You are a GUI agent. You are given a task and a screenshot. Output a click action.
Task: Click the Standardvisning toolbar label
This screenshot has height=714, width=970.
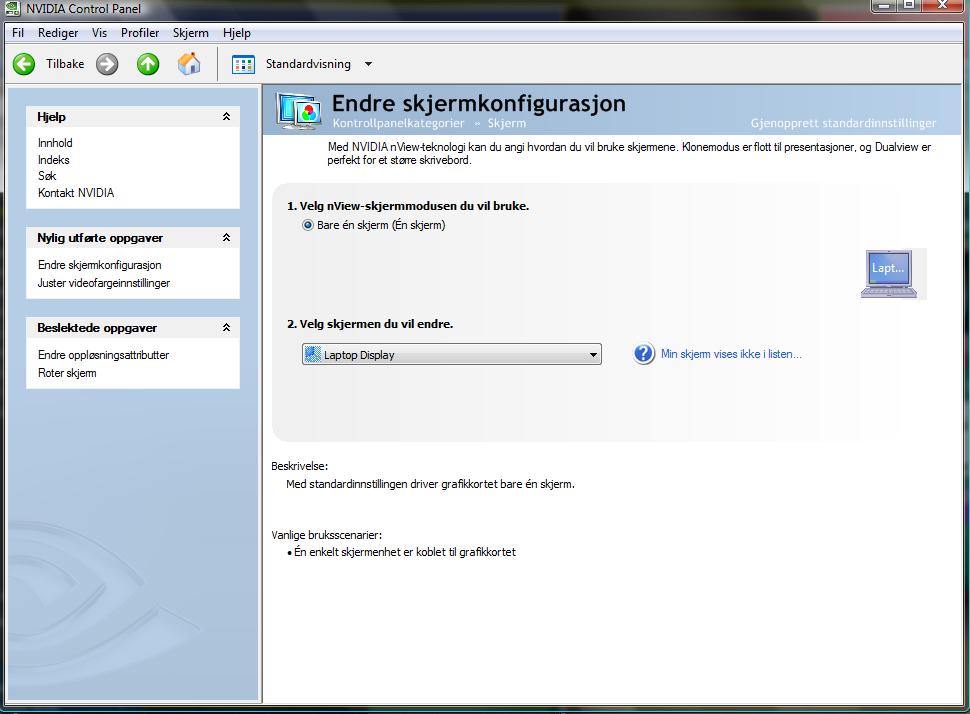(308, 64)
